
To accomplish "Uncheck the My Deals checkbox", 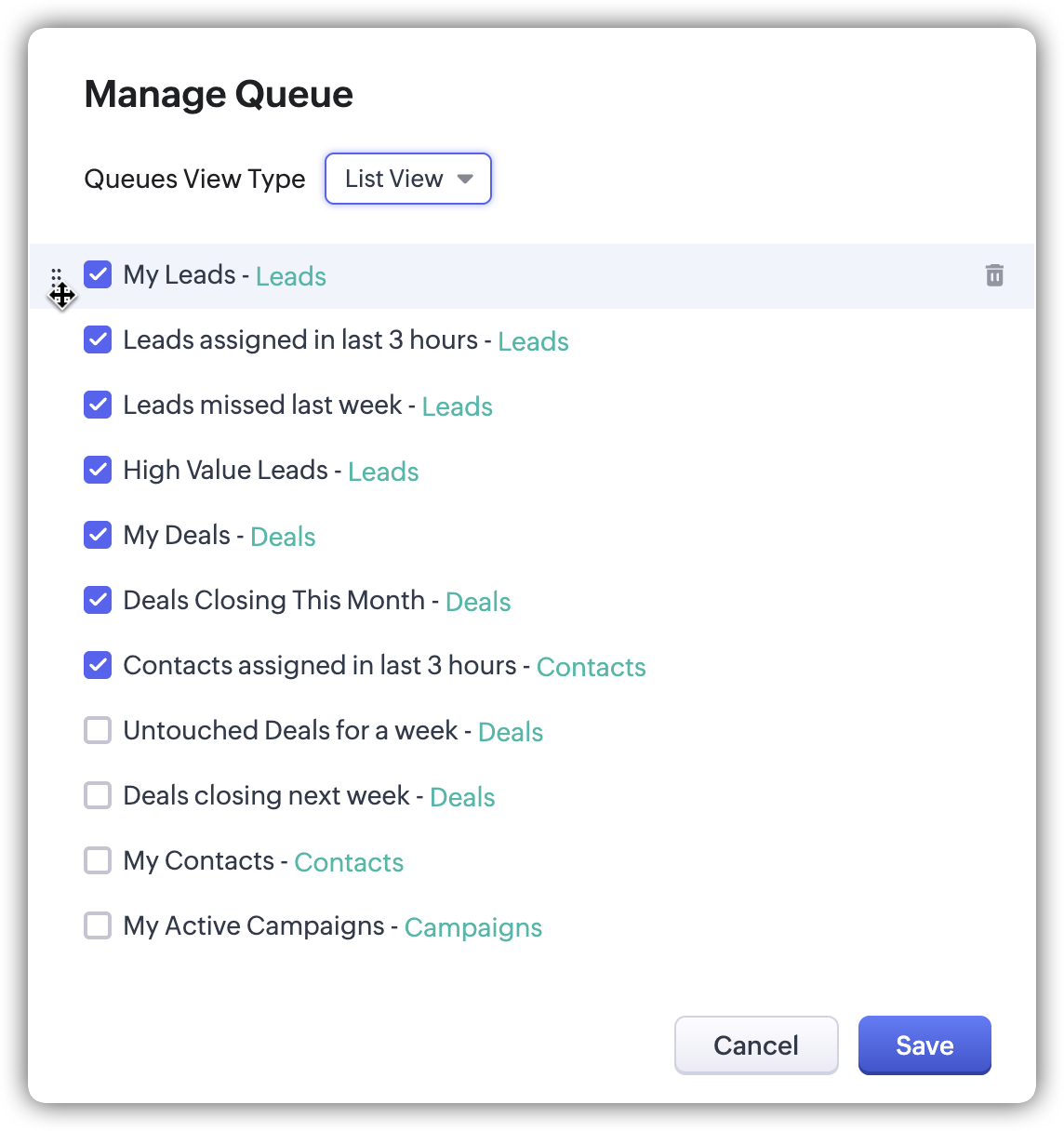I will tap(98, 535).
